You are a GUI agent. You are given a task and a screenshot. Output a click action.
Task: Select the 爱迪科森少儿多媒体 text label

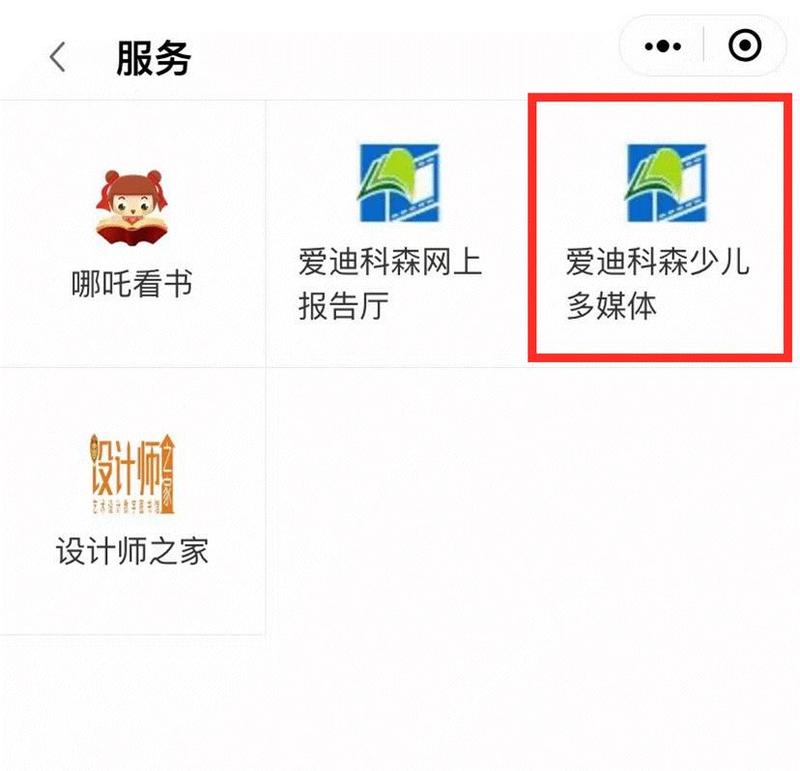657,284
